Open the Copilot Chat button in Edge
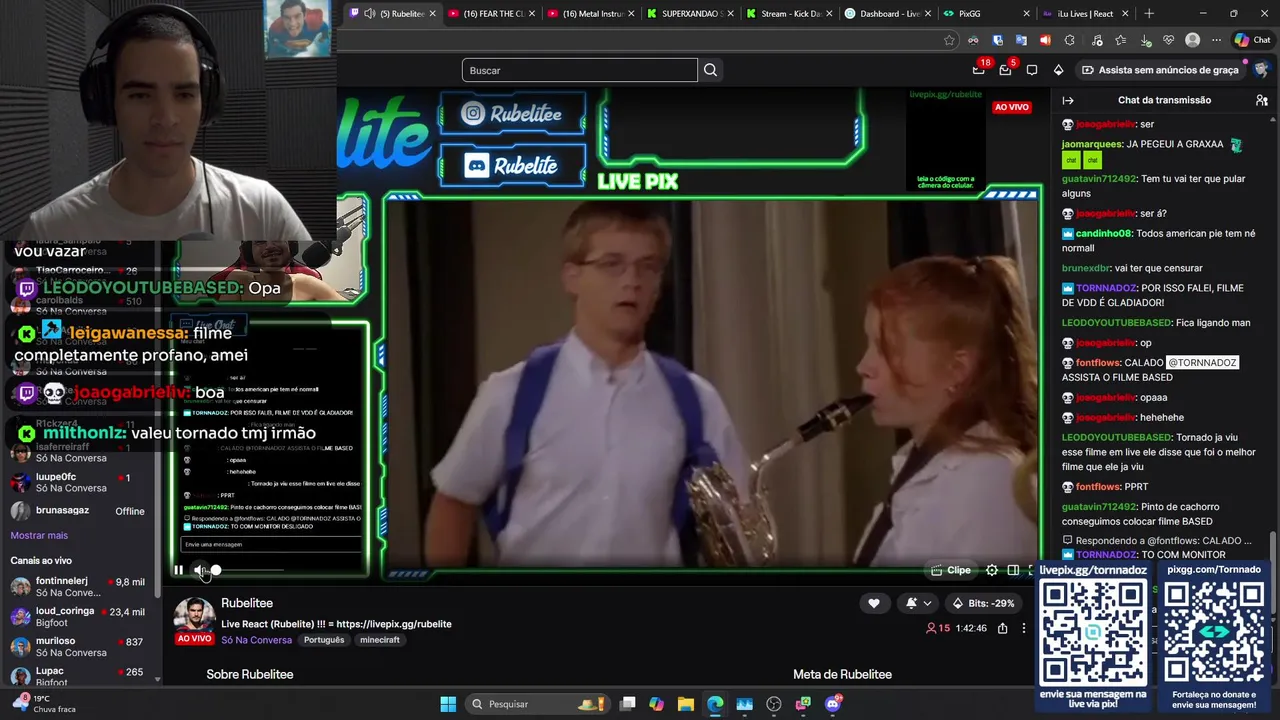The image size is (1280, 720). click(1252, 40)
